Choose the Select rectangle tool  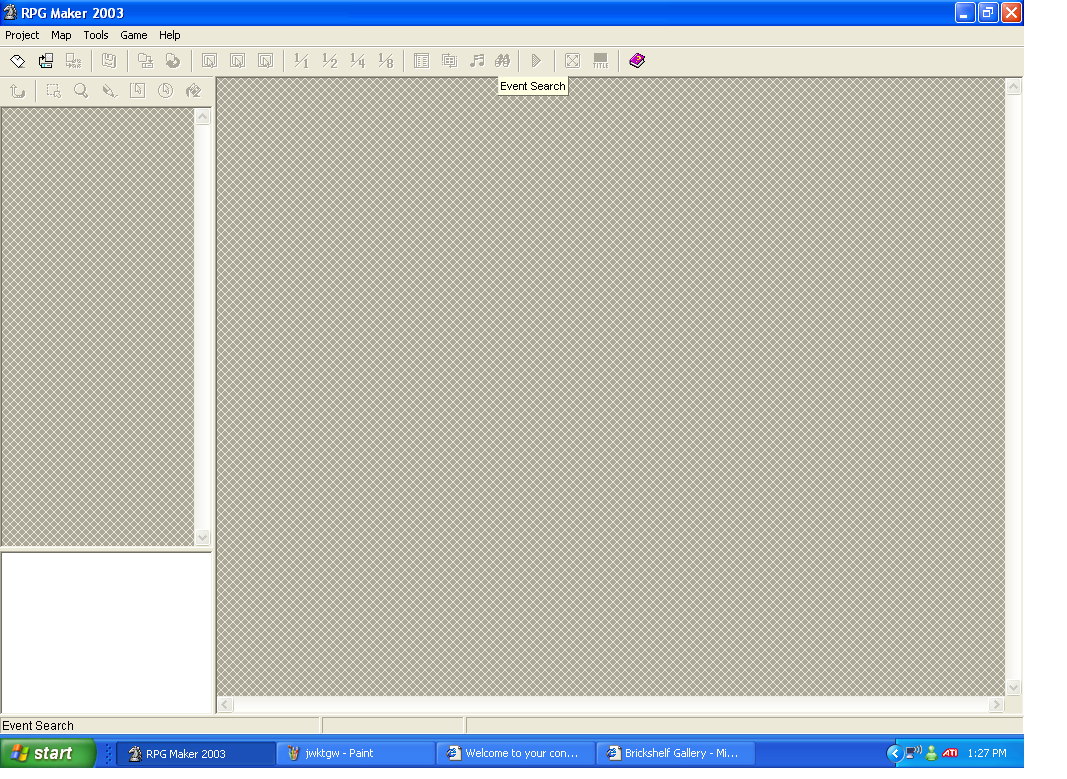(53, 91)
